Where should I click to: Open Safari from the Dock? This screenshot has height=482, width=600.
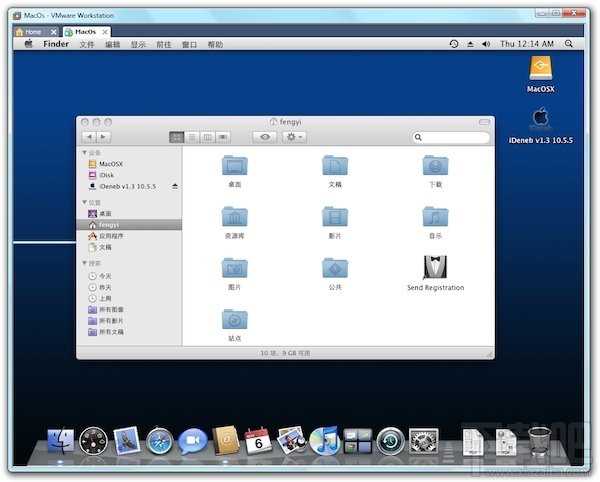pos(159,440)
